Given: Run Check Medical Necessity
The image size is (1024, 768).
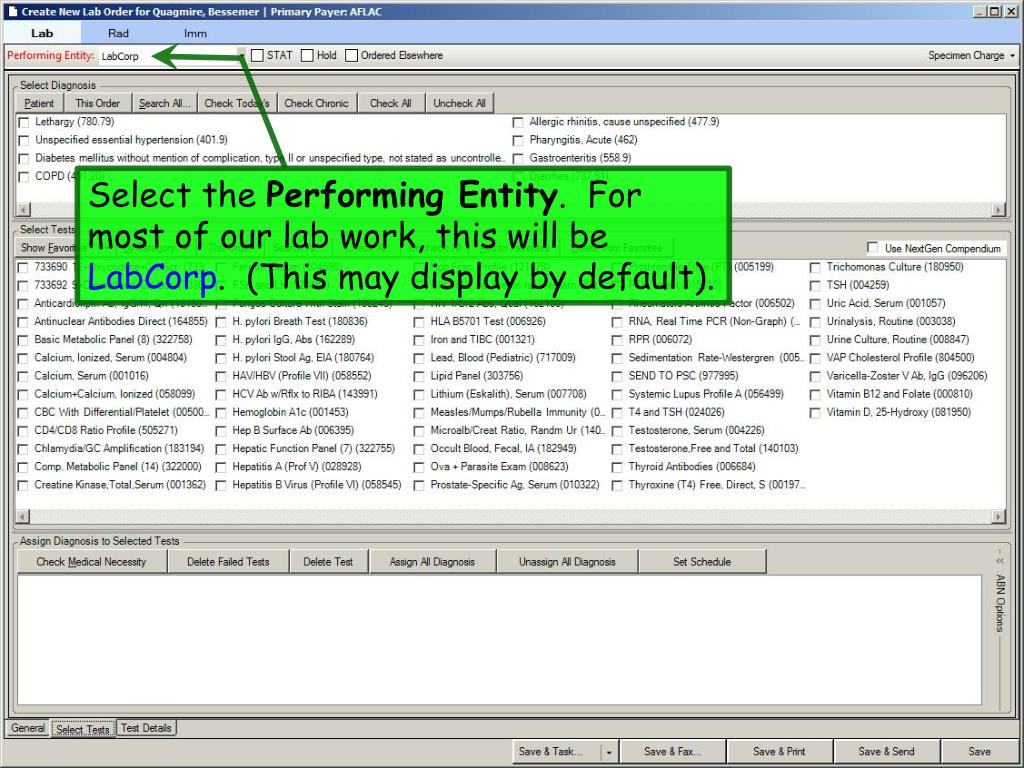Looking at the screenshot, I should pyautogui.click(x=91, y=562).
